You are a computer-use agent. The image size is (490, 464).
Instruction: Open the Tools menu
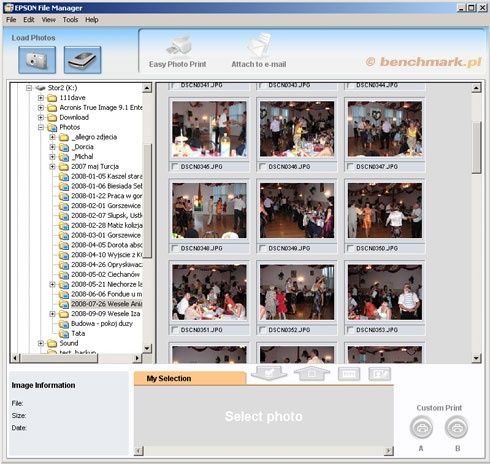[x=70, y=20]
